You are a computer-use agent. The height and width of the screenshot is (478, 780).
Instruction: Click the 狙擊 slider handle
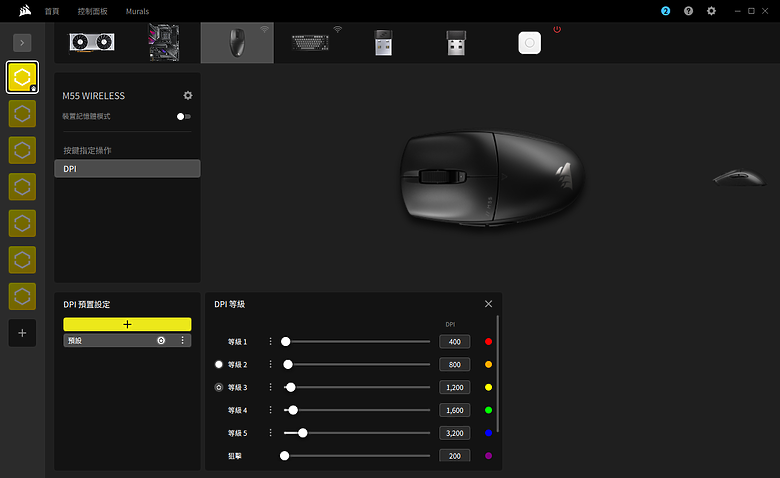tap(285, 456)
